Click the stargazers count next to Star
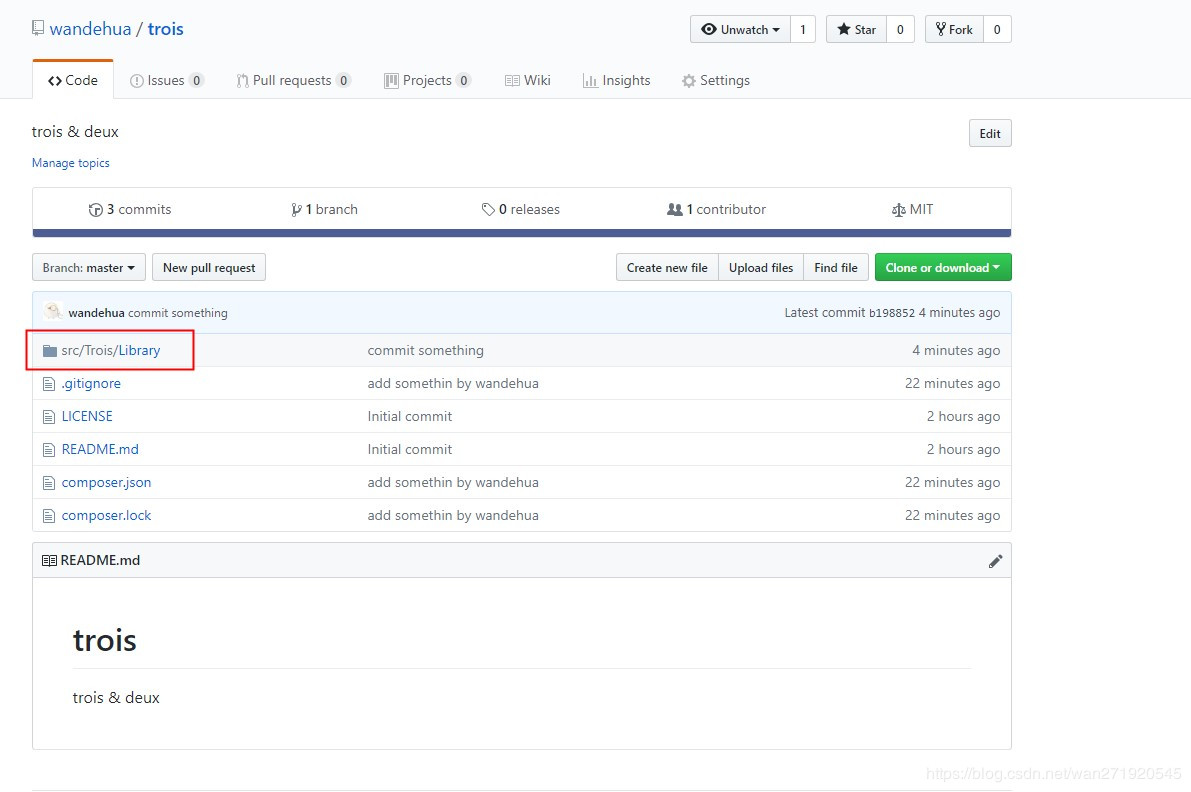Screen dimensions: 1191x792 [900, 30]
